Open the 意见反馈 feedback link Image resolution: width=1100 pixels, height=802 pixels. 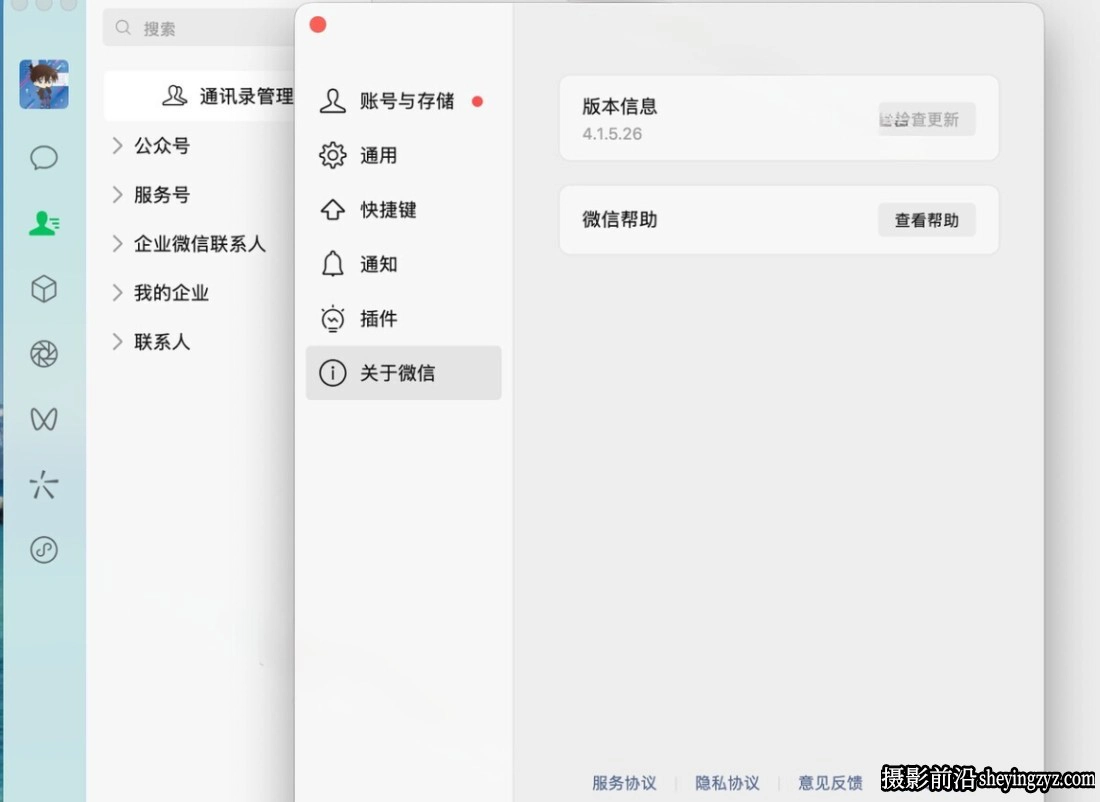[831, 782]
